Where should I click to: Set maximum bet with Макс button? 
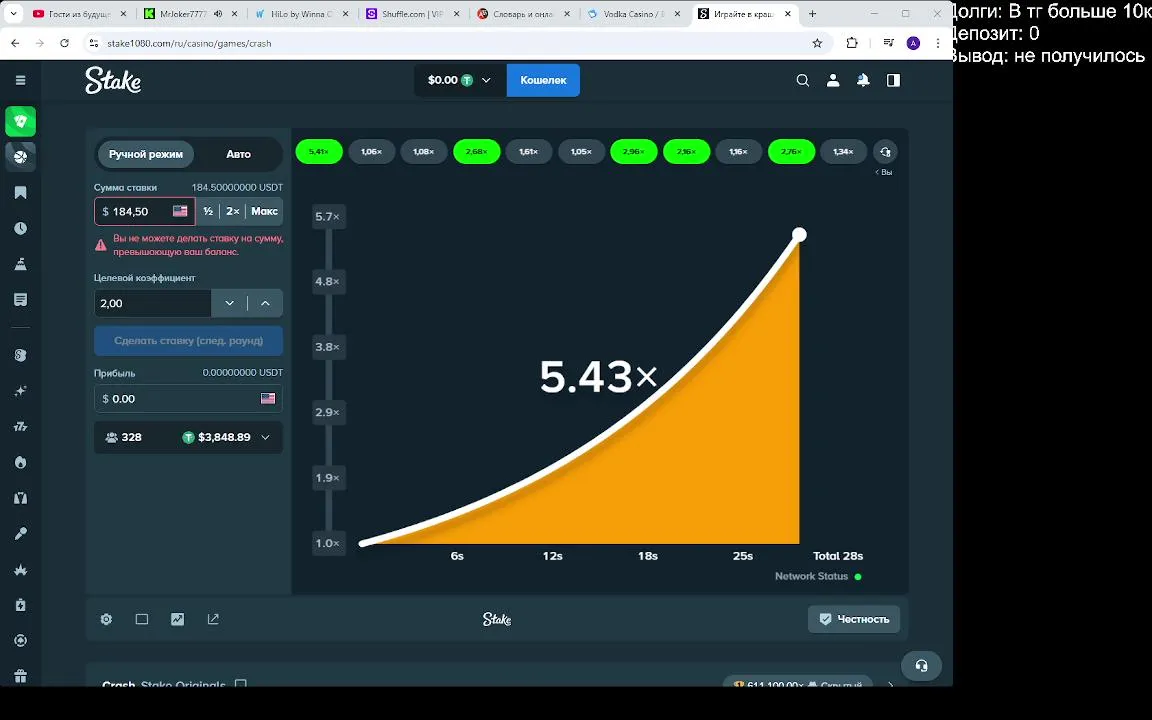coord(264,211)
